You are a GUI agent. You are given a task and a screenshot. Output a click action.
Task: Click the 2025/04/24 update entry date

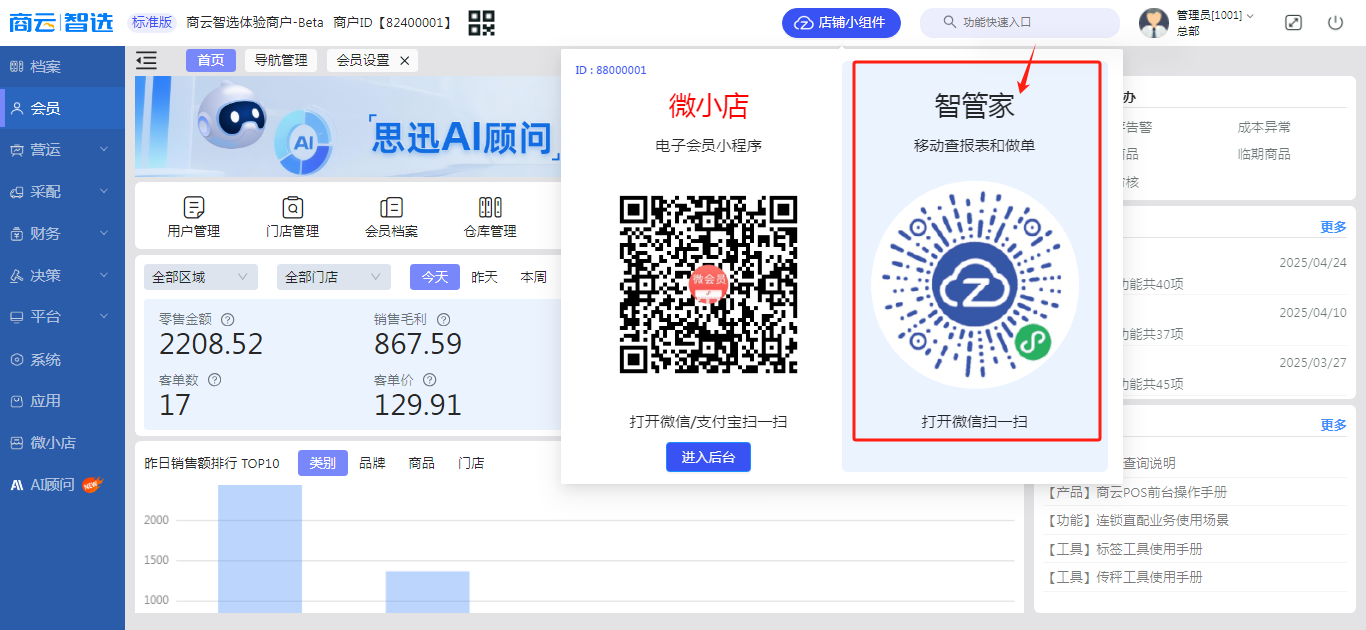pos(1313,263)
